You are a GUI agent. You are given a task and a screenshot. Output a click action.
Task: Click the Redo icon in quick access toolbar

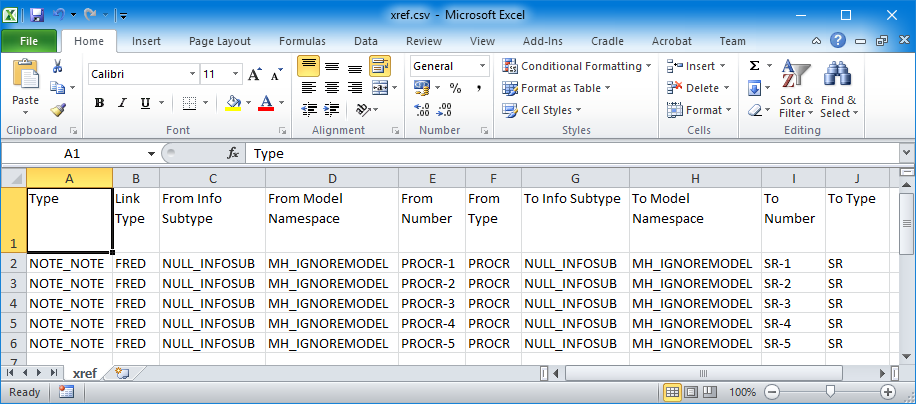(x=90, y=15)
